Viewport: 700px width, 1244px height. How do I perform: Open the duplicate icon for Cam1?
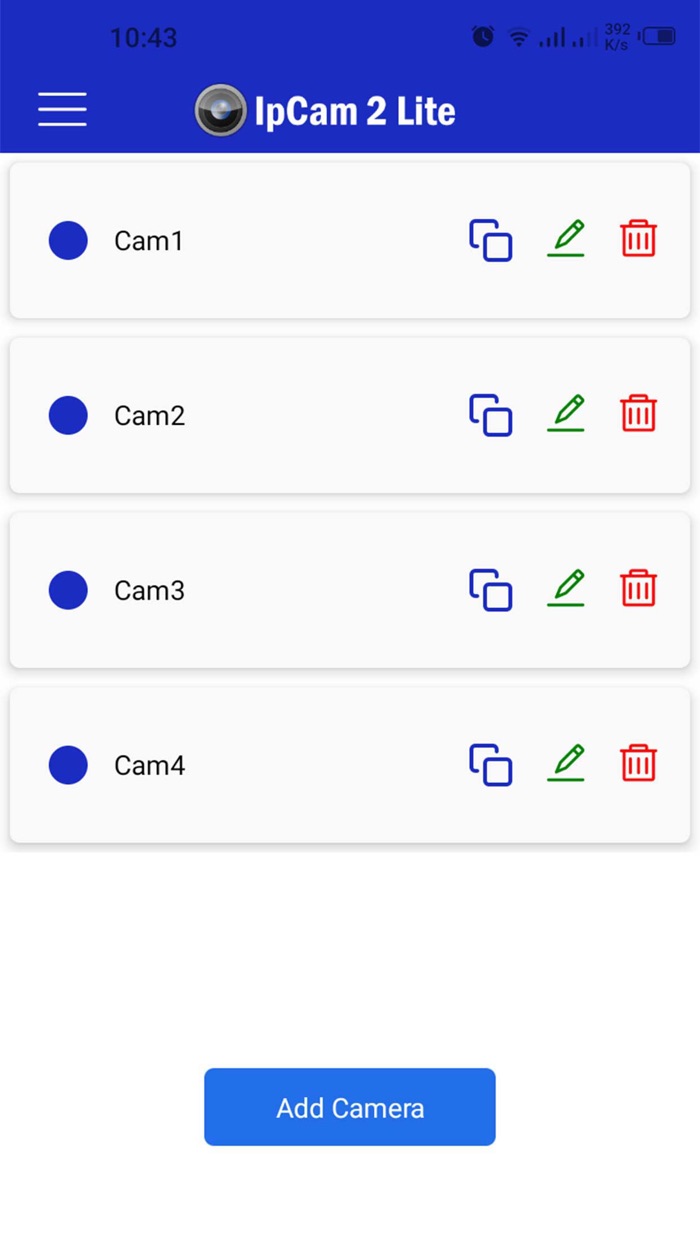pos(489,240)
